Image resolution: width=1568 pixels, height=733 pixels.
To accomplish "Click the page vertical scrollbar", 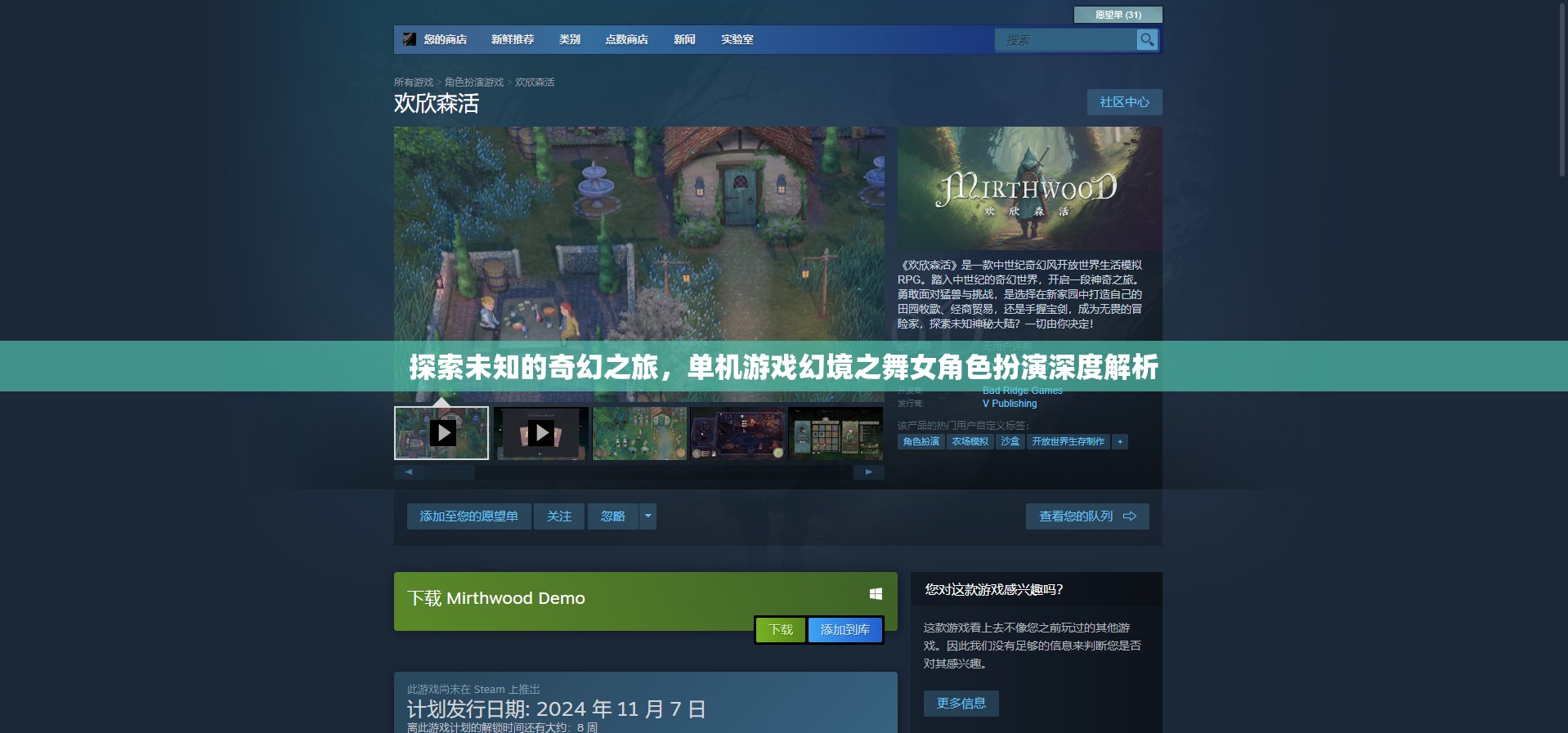I will tap(1561, 90).
